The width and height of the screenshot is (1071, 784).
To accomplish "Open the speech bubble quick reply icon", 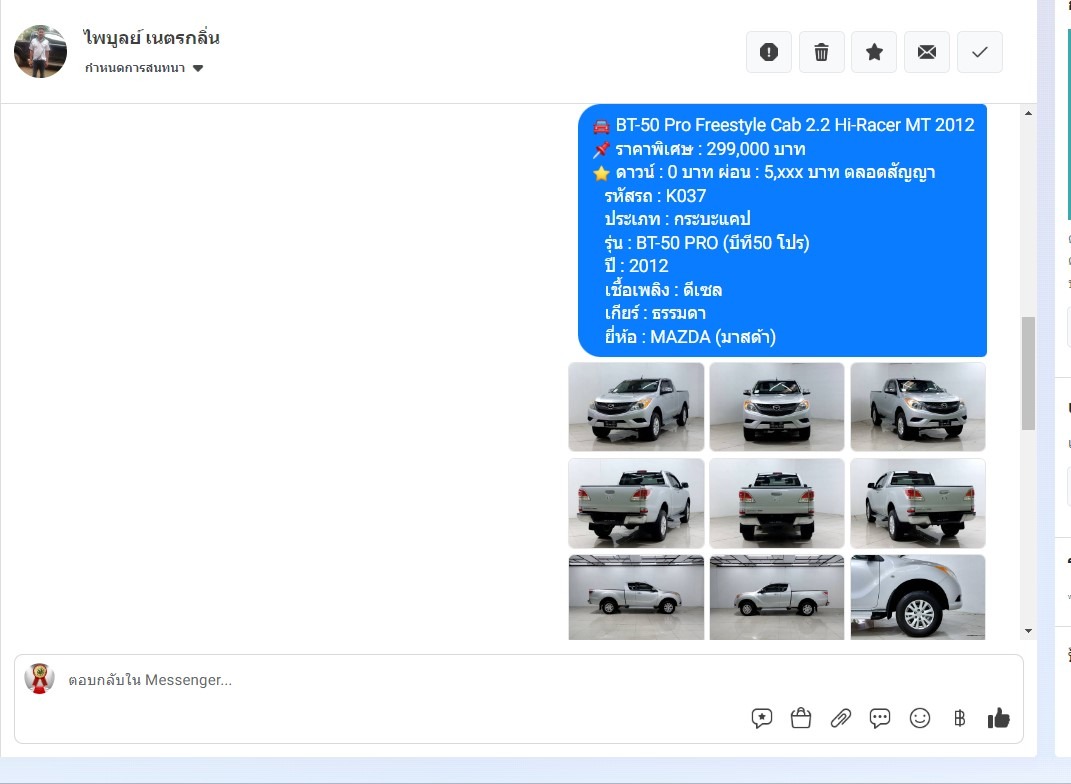I will coord(880,718).
